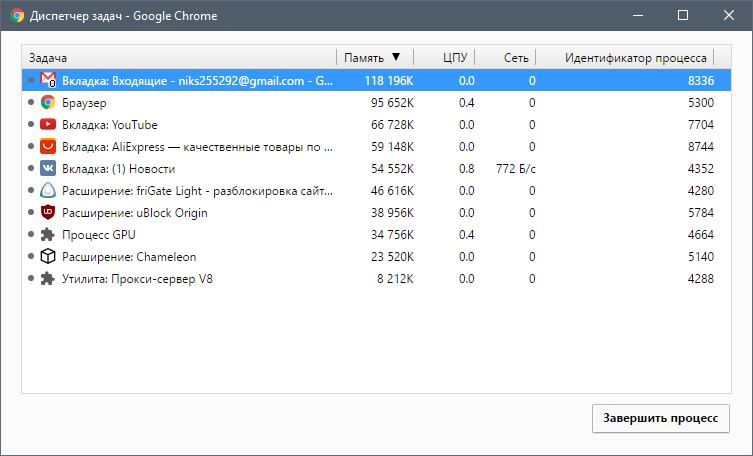Click the memory value 118 196K

[x=389, y=81]
